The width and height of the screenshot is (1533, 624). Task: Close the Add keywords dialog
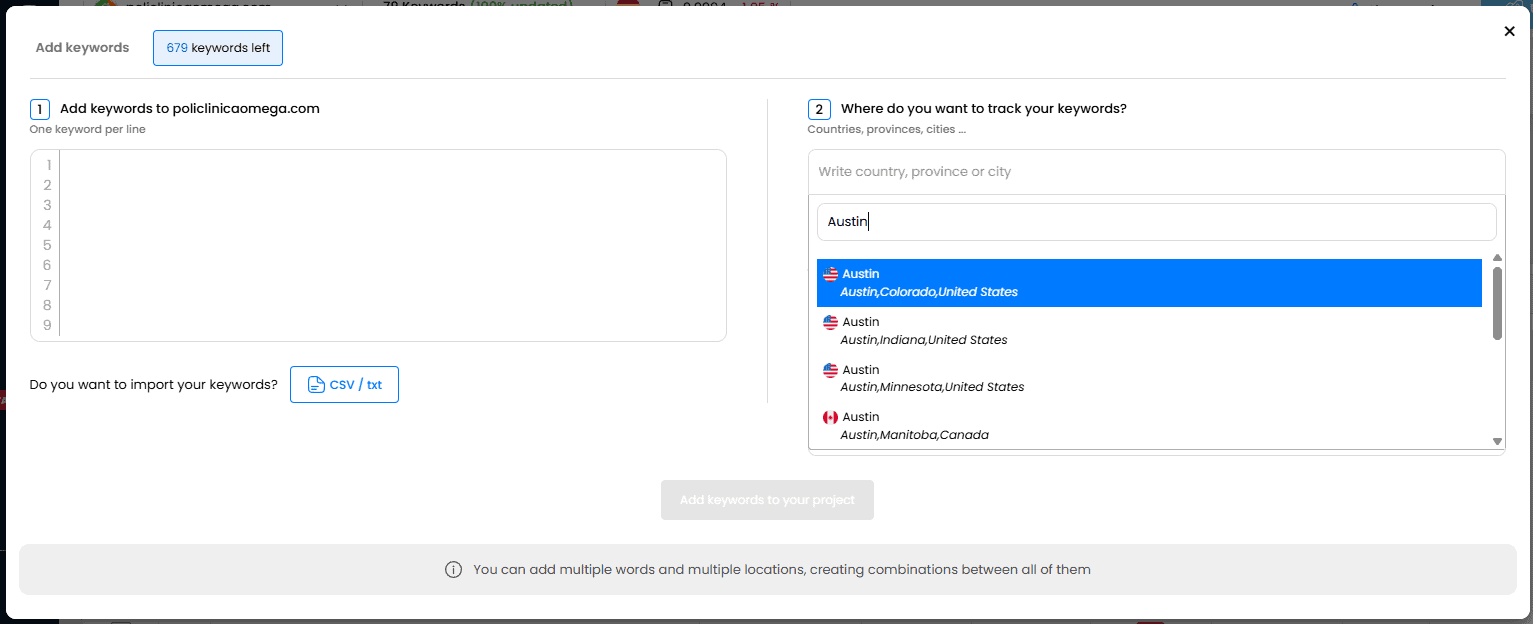click(x=1509, y=31)
